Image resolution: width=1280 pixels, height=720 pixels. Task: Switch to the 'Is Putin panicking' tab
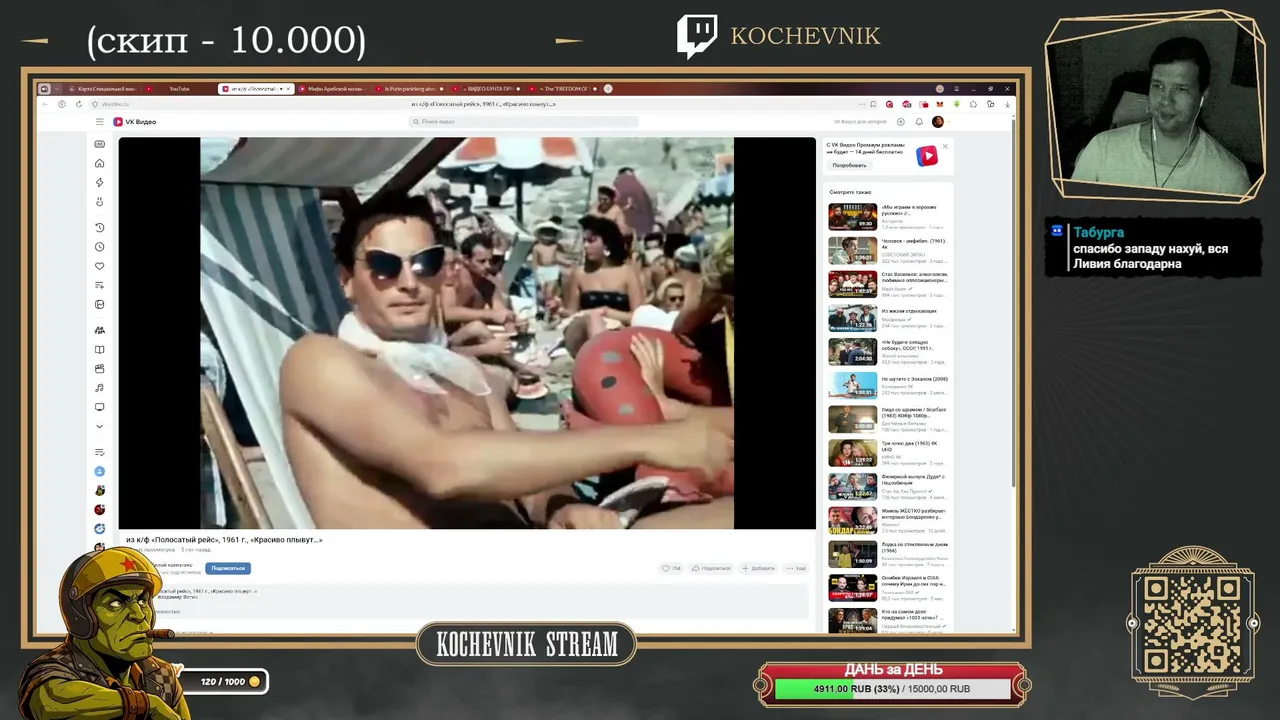point(410,89)
